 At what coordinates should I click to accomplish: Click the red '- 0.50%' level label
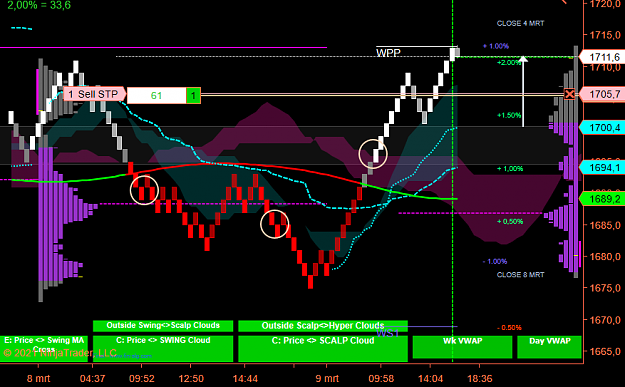tap(509, 328)
